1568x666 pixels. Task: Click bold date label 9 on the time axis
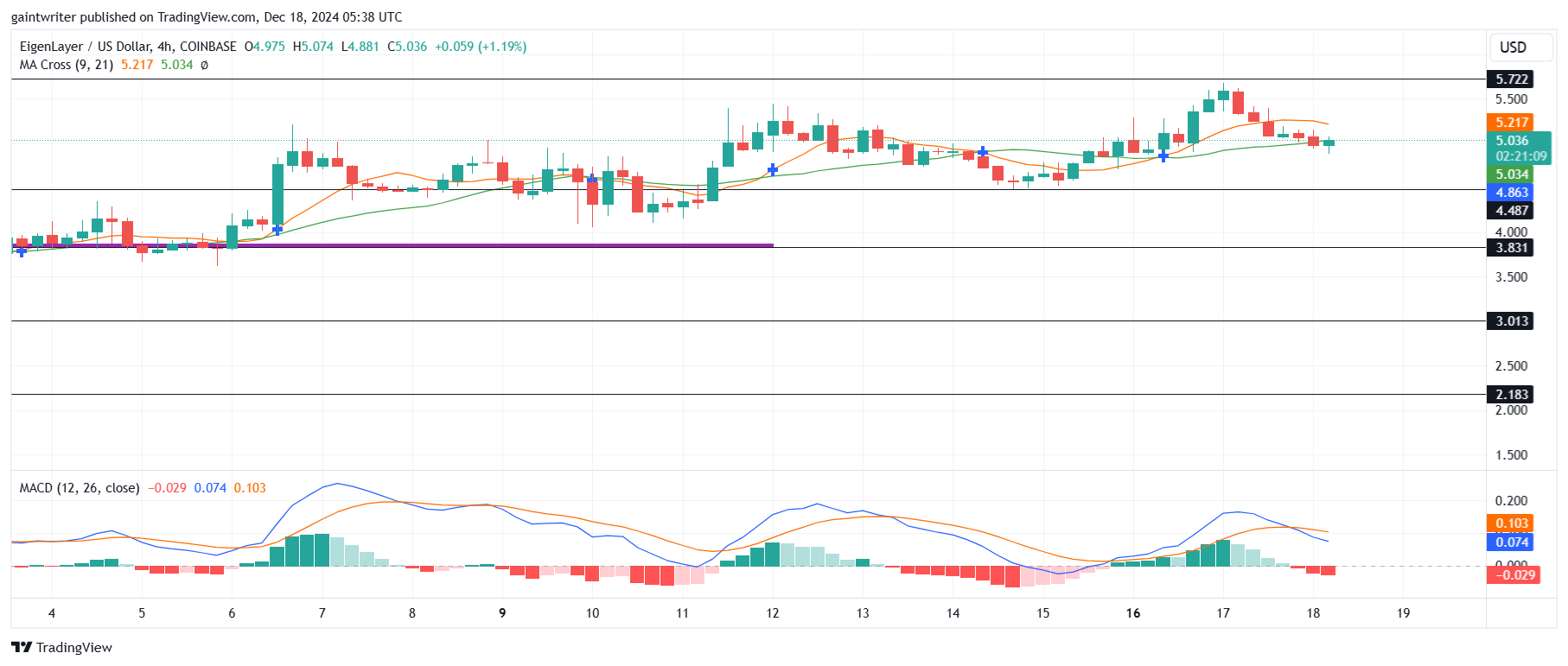point(502,613)
